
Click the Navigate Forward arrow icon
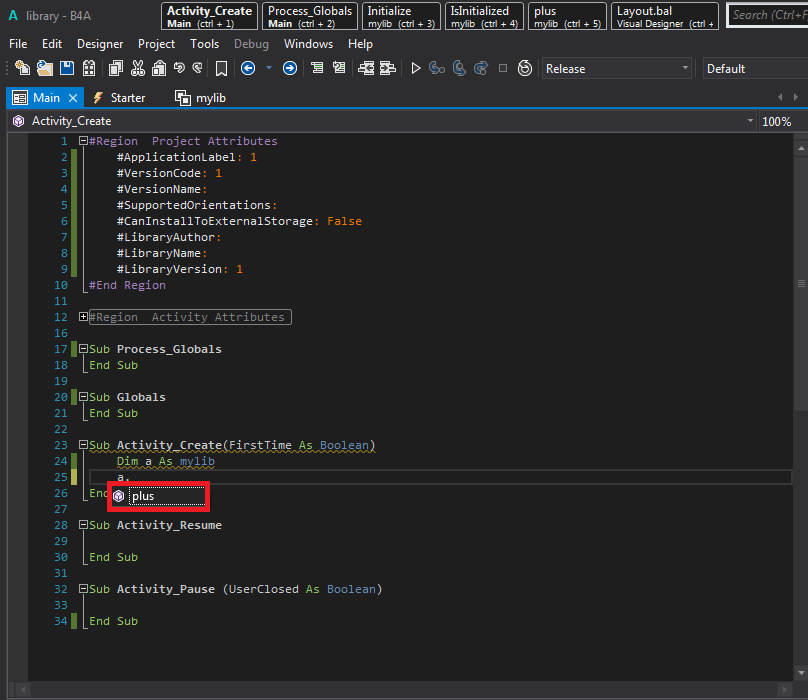290,68
